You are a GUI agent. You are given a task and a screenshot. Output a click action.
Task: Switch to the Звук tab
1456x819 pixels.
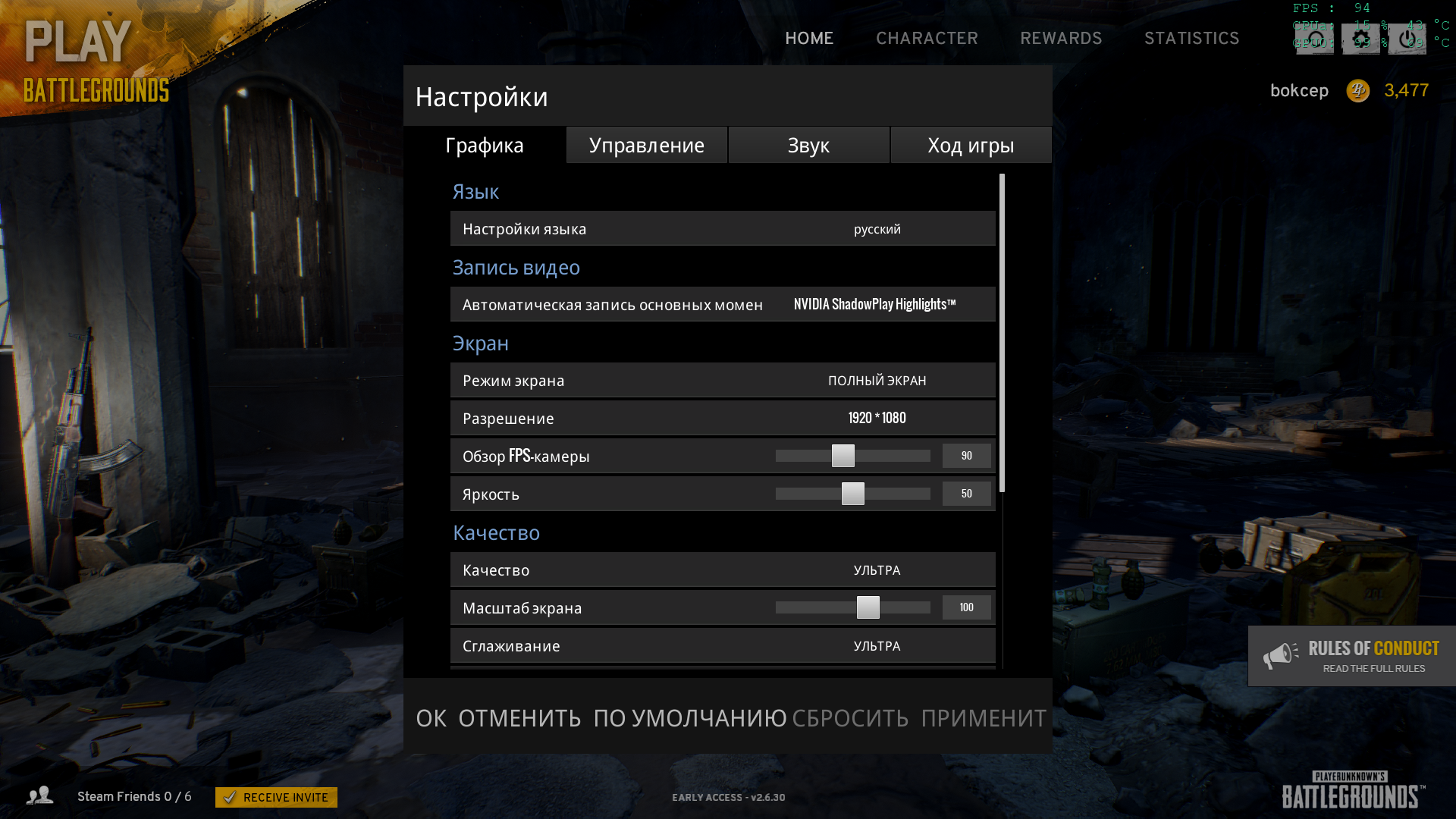pos(808,145)
